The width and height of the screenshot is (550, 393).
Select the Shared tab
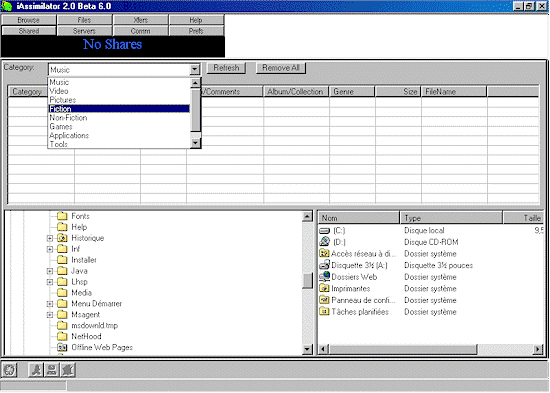click(29, 31)
